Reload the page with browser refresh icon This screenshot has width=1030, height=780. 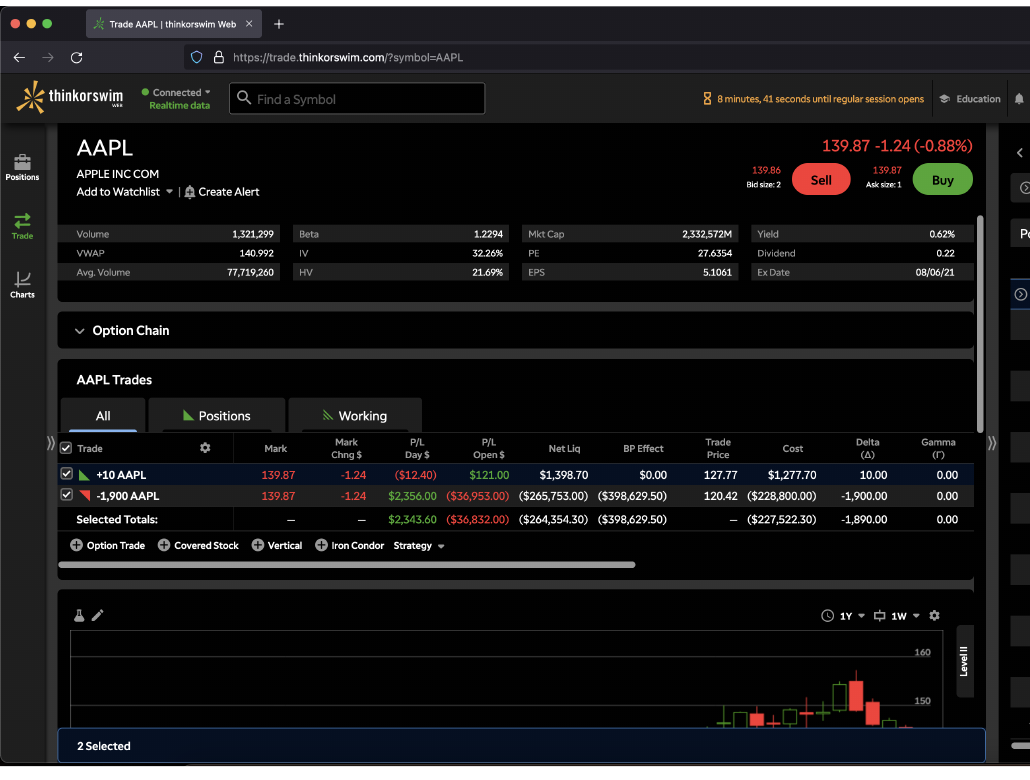point(76,58)
